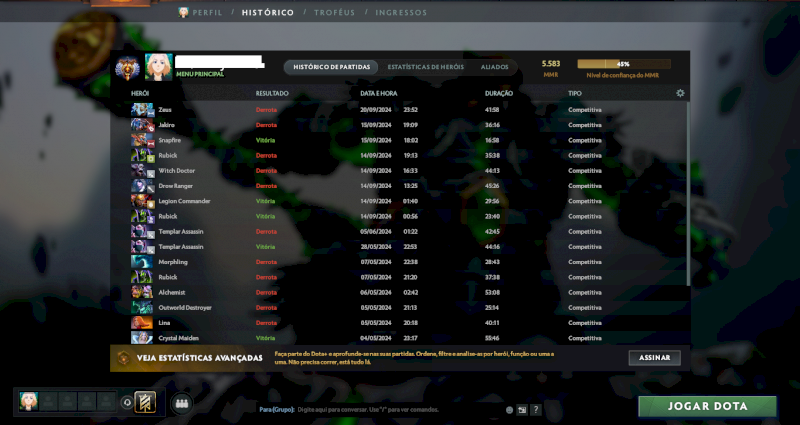The height and width of the screenshot is (425, 800).
Task: Click the Snapfire hero portrait
Action: [142, 140]
